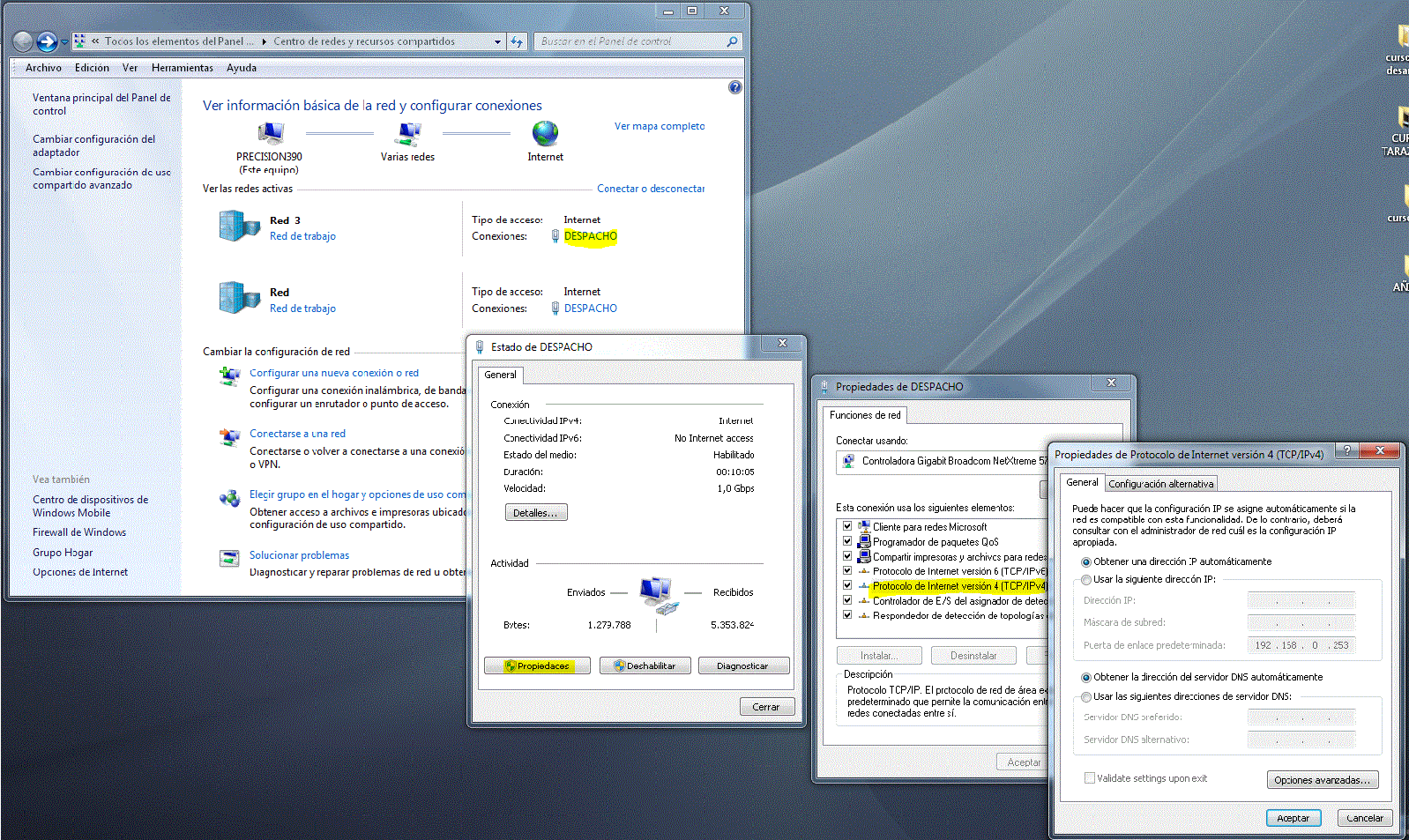Click the Cliente para redes Microsoft icon
Image resolution: width=1409 pixels, height=840 pixels.
coord(864,526)
